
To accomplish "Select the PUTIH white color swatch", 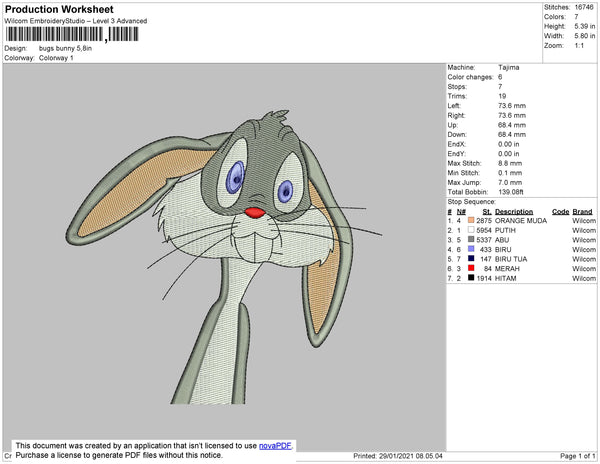I will coord(471,230).
